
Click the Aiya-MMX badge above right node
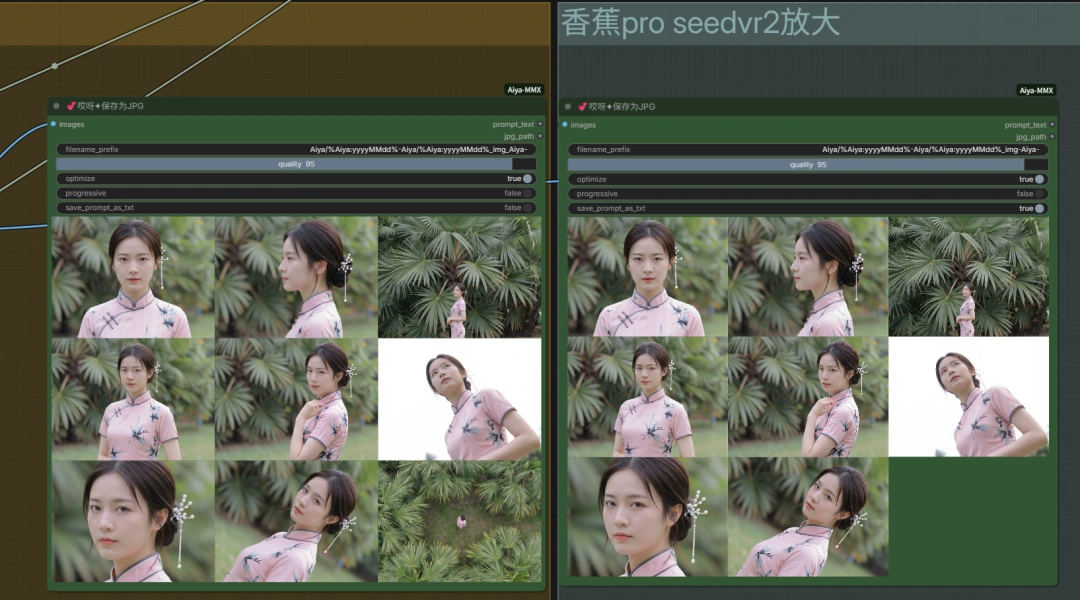pyautogui.click(x=1036, y=90)
